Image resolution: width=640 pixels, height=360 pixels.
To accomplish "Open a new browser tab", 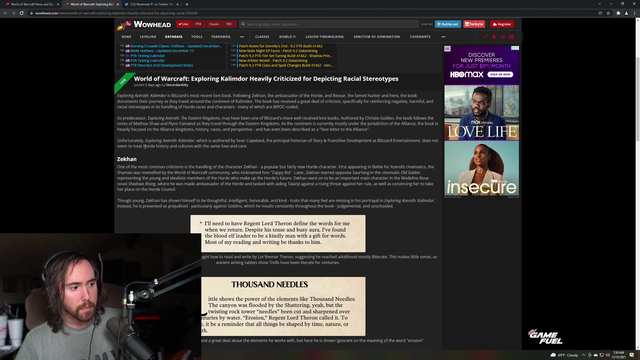I will (187, 4).
